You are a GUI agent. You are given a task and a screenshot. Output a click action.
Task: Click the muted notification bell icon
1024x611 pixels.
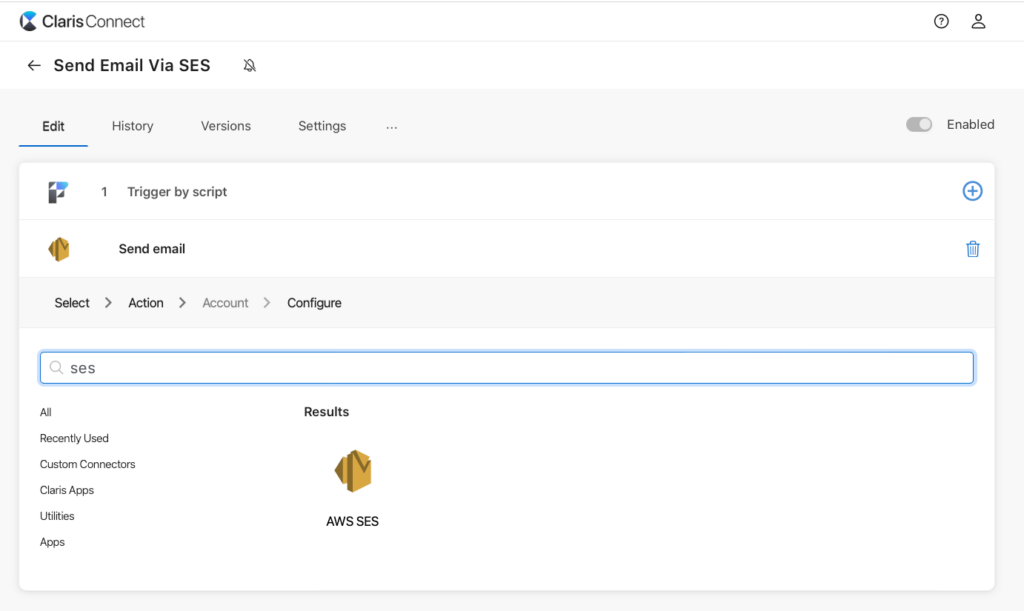[x=249, y=65]
